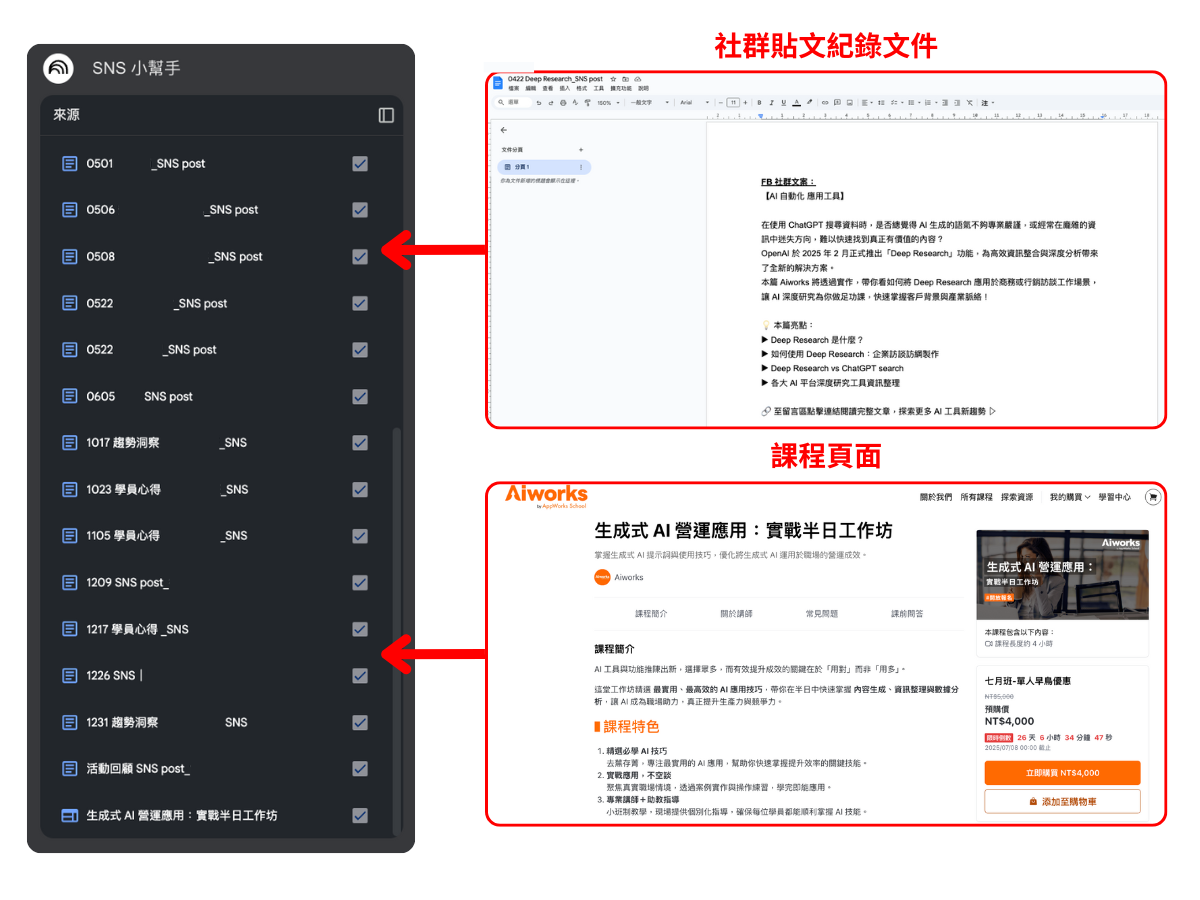The width and height of the screenshot is (1200, 900).
Task: Click the sources list vertical scrollbar
Action: (398, 630)
